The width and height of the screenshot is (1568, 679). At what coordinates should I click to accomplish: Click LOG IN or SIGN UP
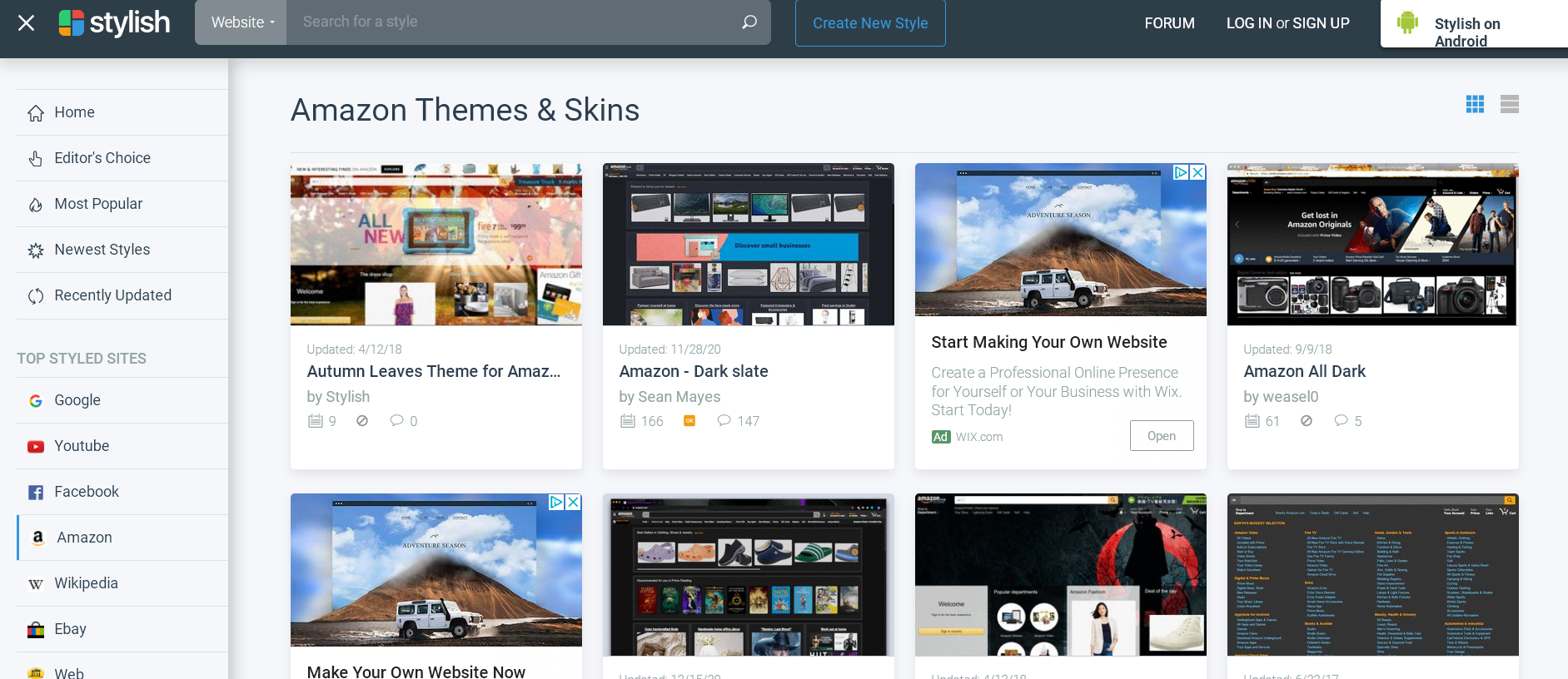click(1287, 23)
